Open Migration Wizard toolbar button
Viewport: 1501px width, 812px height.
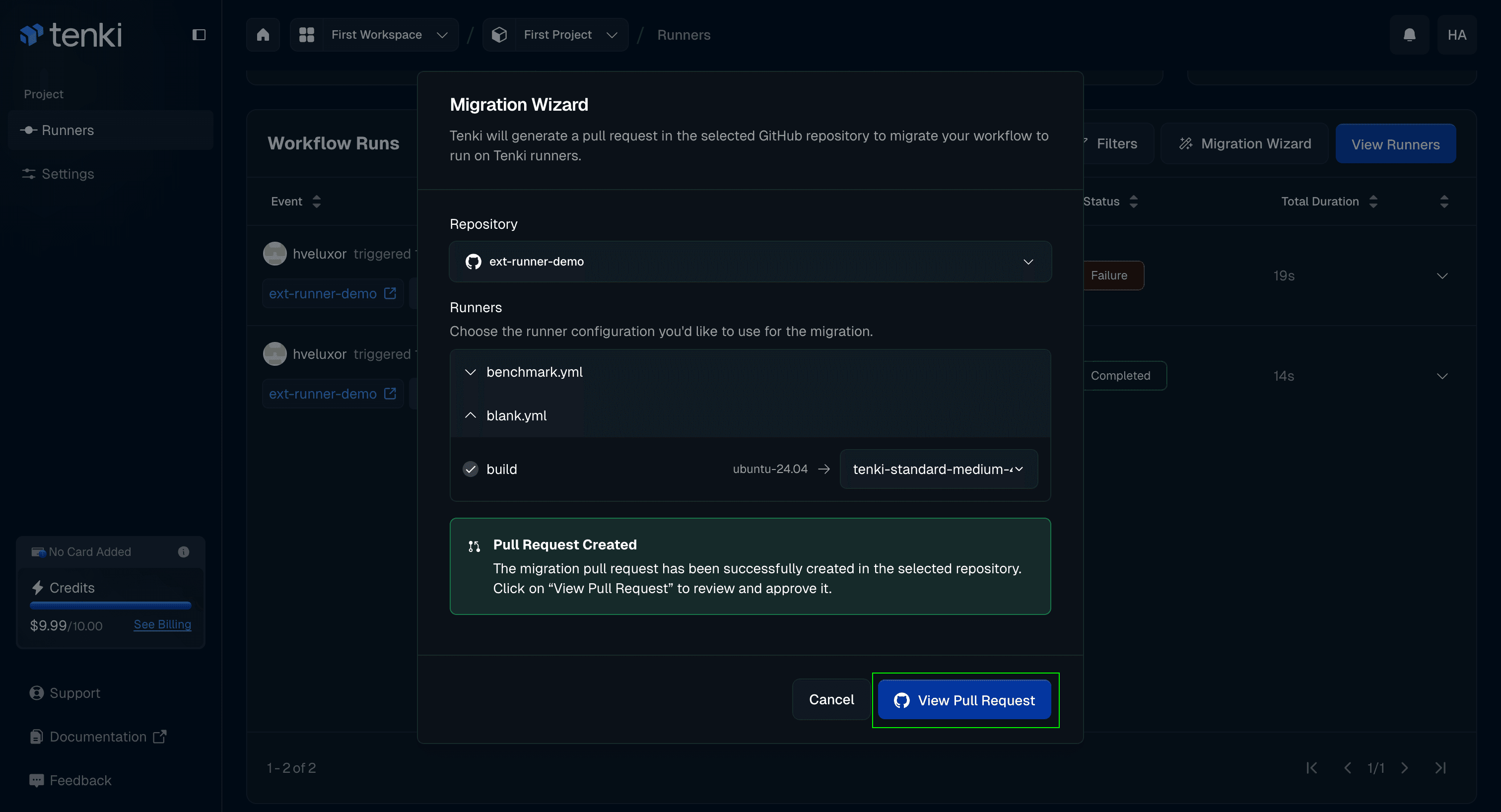point(1244,143)
